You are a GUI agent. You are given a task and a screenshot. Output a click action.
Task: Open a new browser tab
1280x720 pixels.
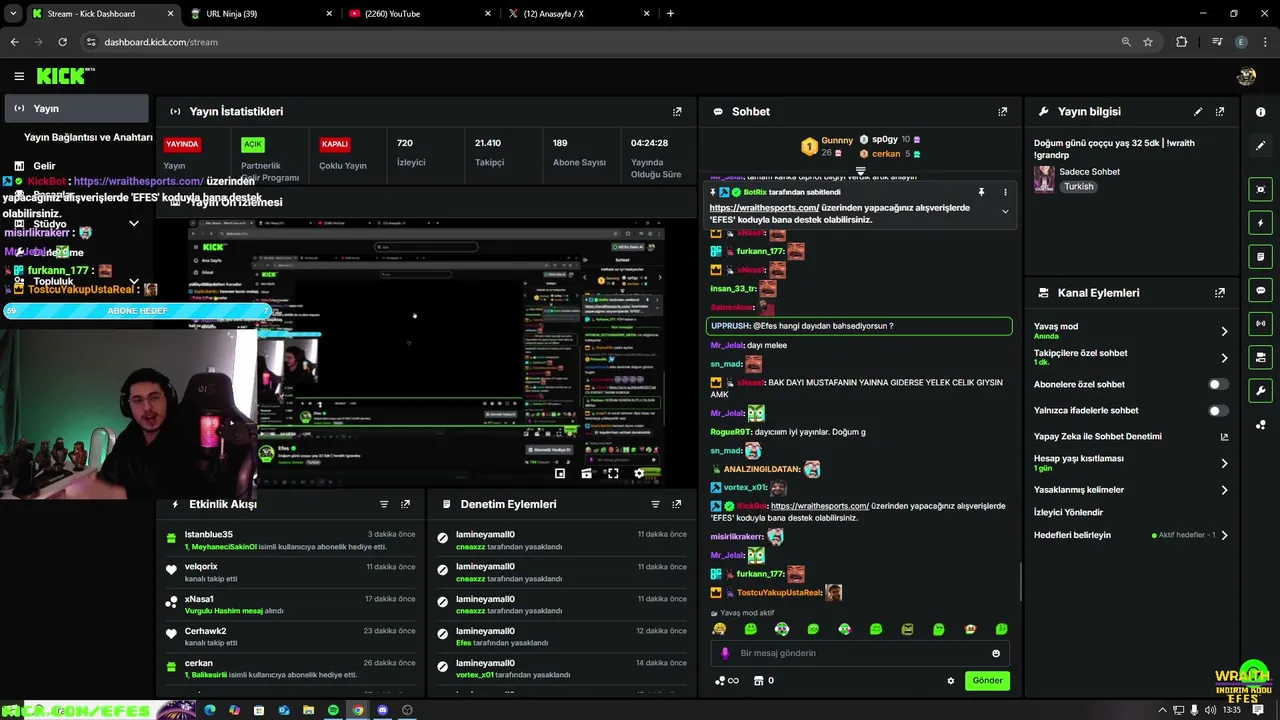click(670, 14)
